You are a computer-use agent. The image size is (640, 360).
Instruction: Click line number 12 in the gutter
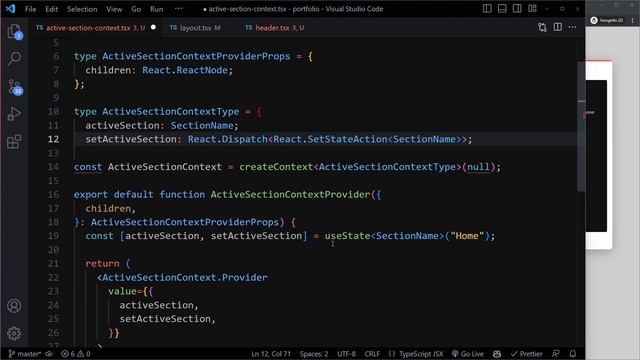tap(53, 139)
